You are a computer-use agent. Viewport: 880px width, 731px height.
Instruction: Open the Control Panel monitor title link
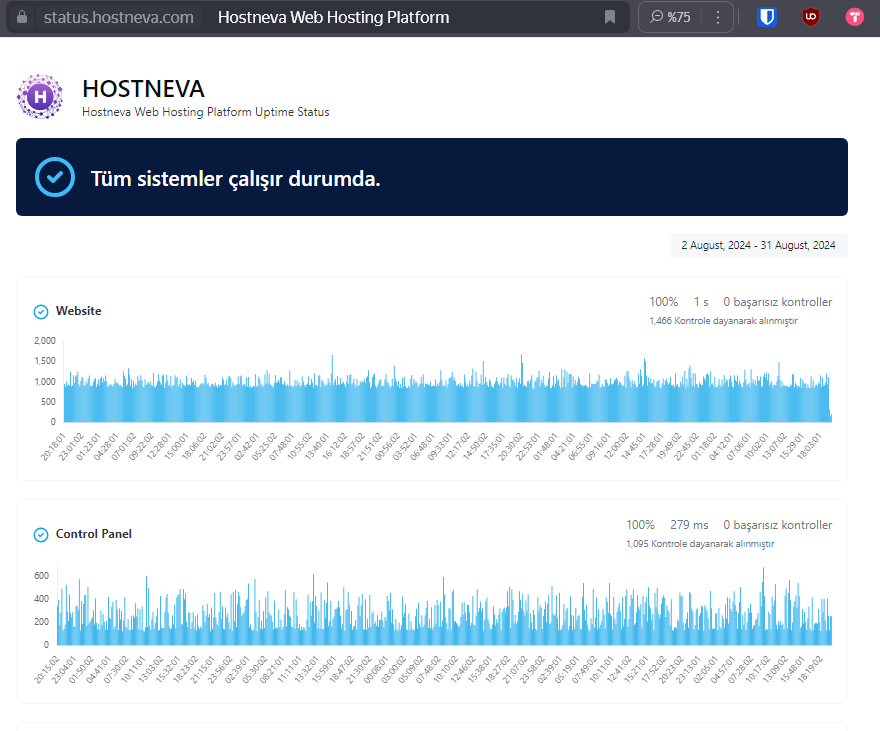[x=94, y=534]
